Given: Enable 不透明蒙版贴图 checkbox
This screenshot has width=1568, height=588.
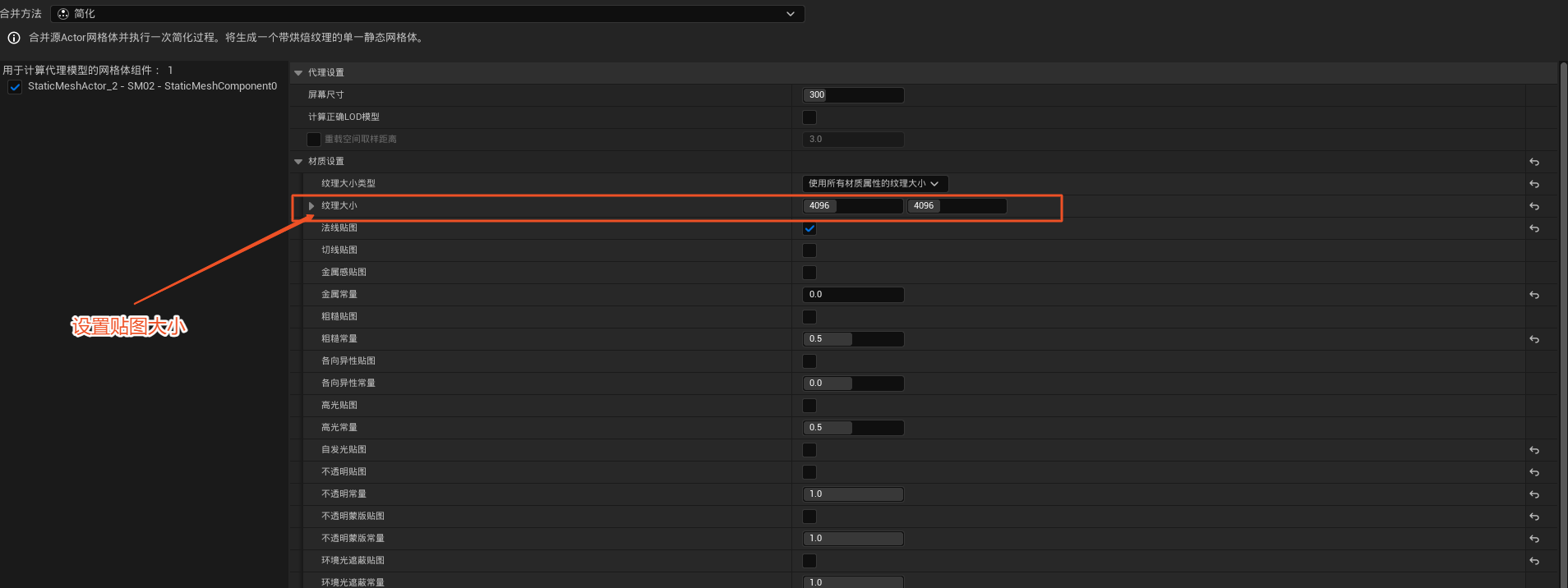Looking at the screenshot, I should (x=809, y=517).
